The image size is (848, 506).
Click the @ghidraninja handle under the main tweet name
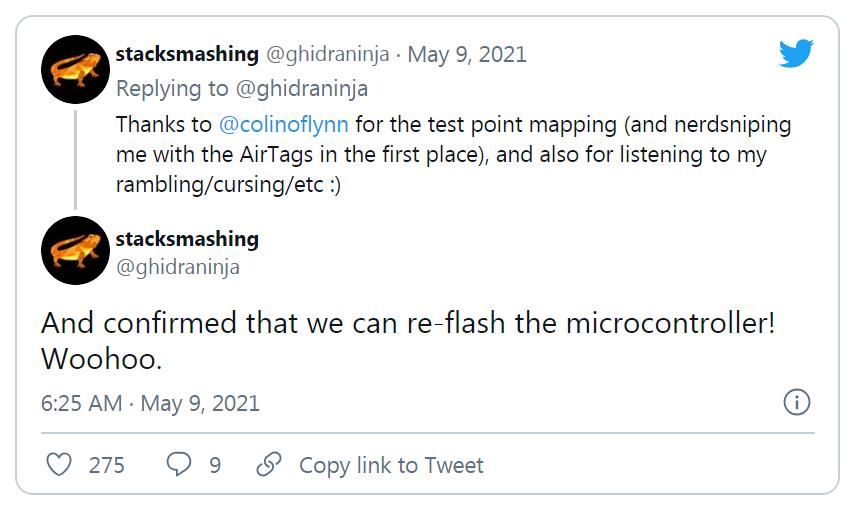pos(178,267)
